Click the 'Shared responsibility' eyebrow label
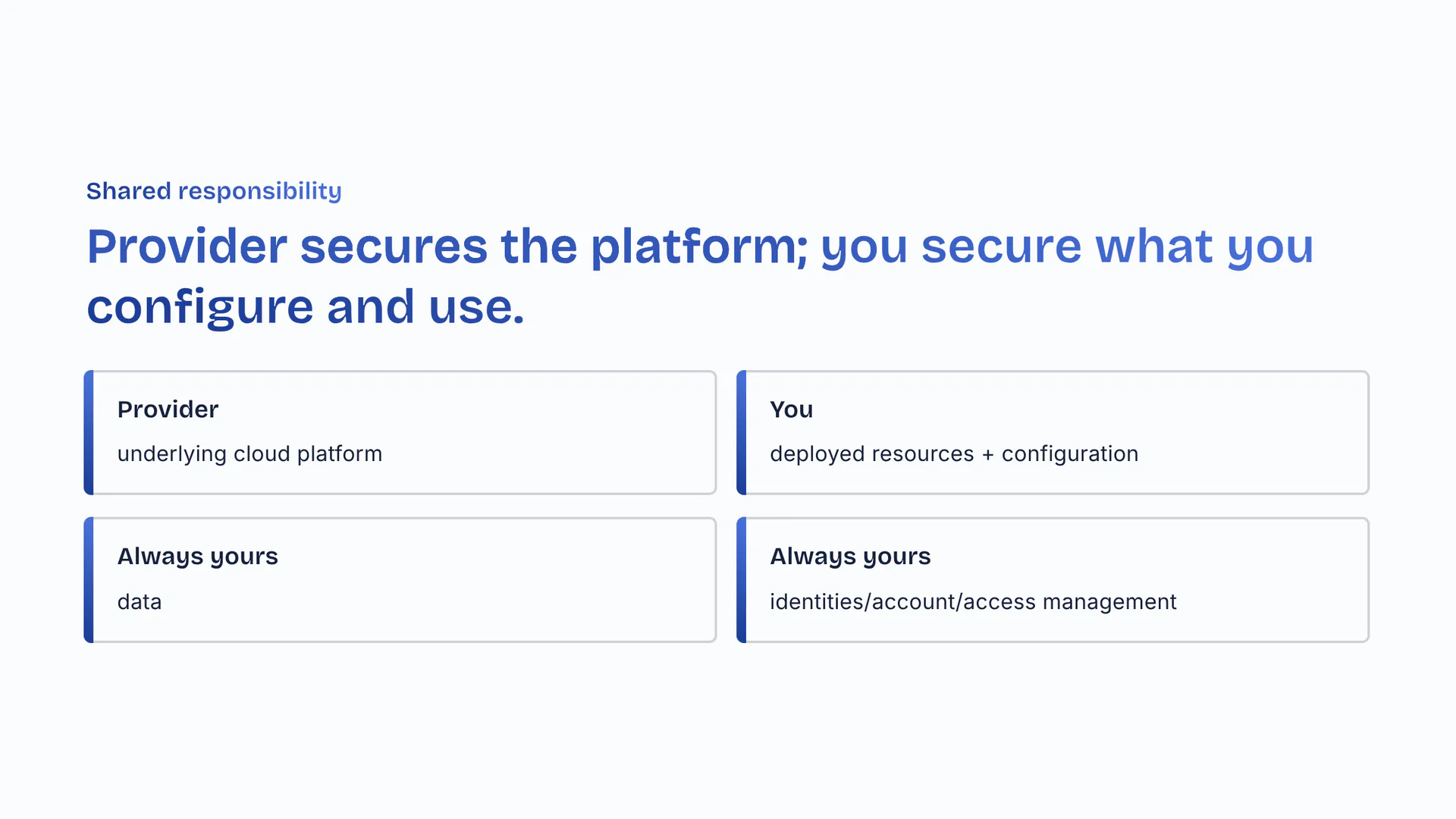Screen dimensions: 1456x819 click(x=213, y=191)
